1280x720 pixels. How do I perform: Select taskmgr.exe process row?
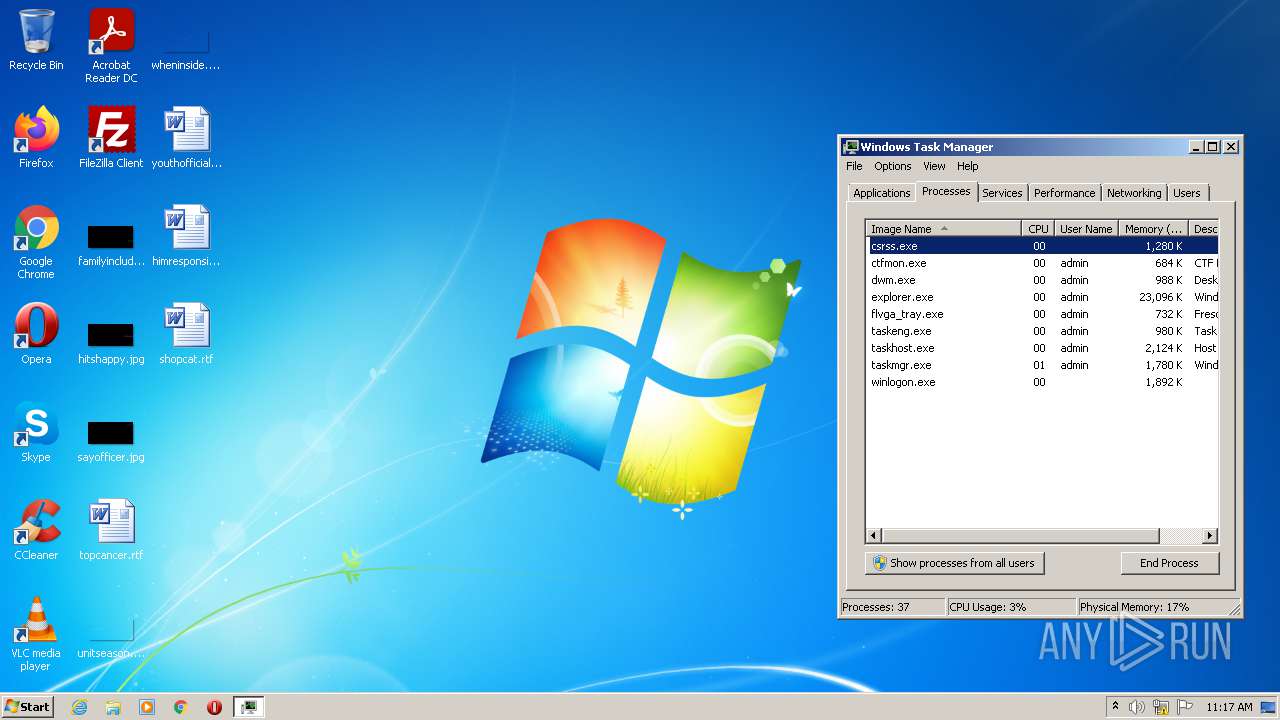coord(1042,365)
